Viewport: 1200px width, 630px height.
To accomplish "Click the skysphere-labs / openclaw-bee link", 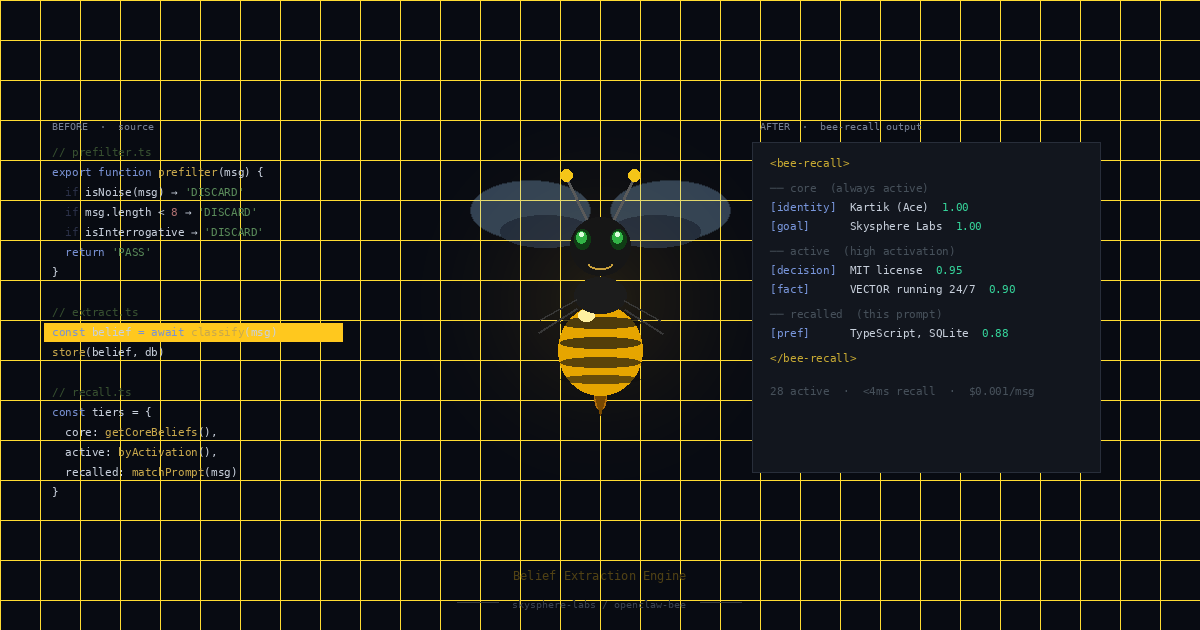I will tap(600, 604).
